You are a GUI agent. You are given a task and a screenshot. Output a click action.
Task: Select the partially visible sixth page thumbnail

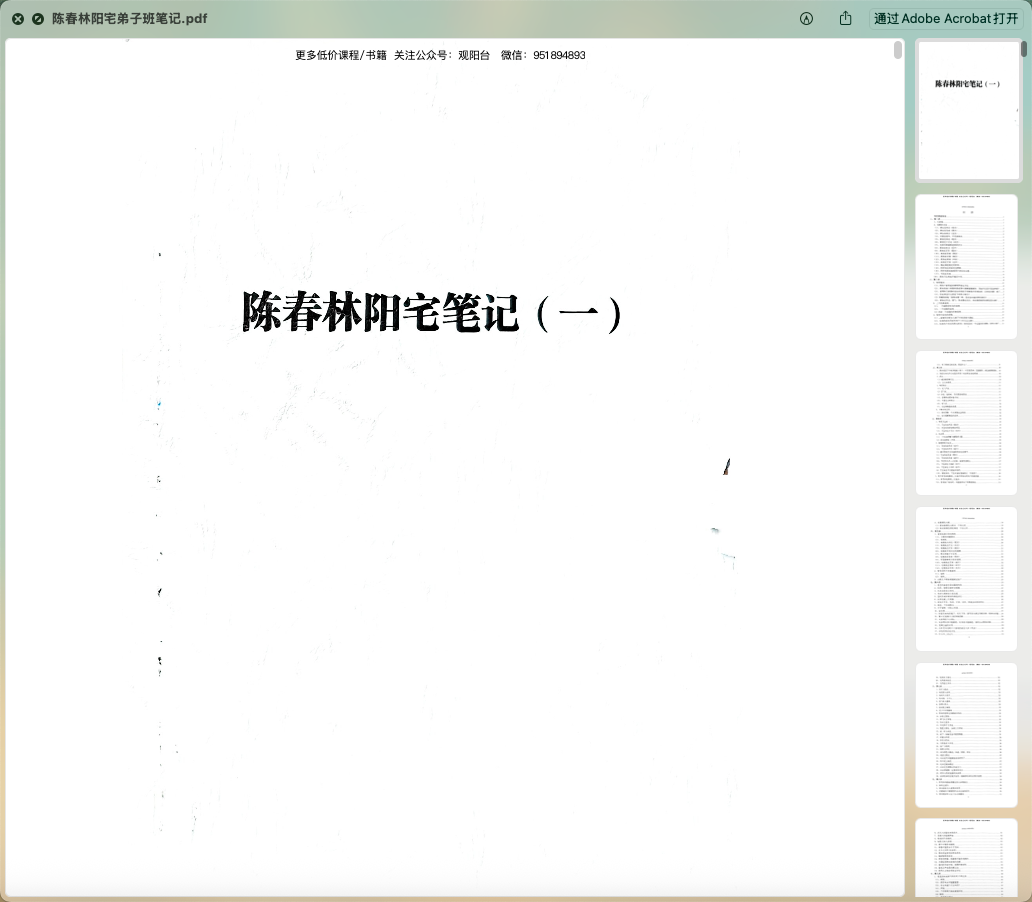pos(966,858)
